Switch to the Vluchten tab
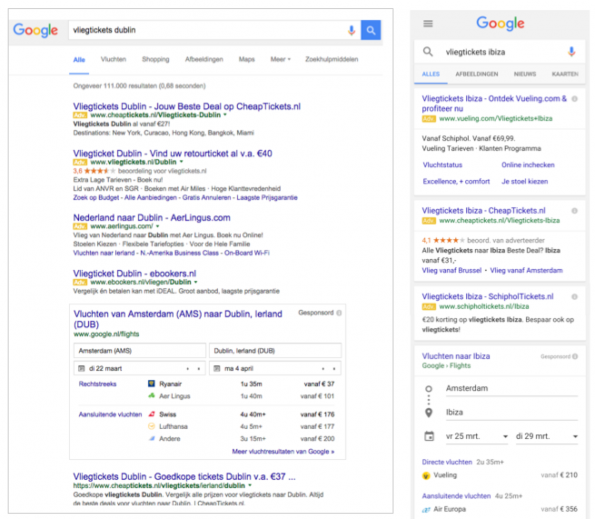 (113, 59)
